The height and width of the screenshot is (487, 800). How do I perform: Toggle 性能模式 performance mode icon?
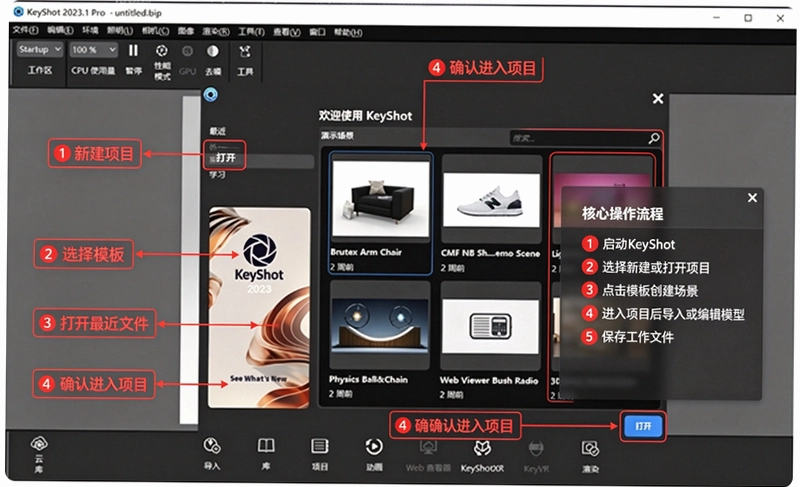[162, 50]
